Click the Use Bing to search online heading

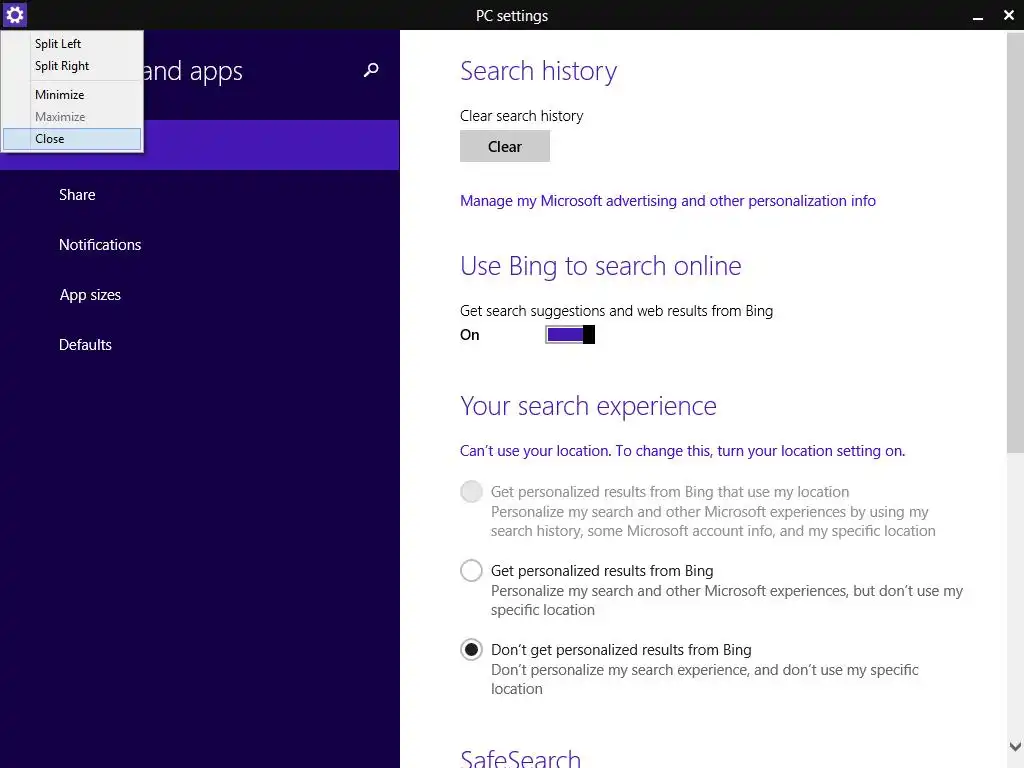(x=601, y=266)
